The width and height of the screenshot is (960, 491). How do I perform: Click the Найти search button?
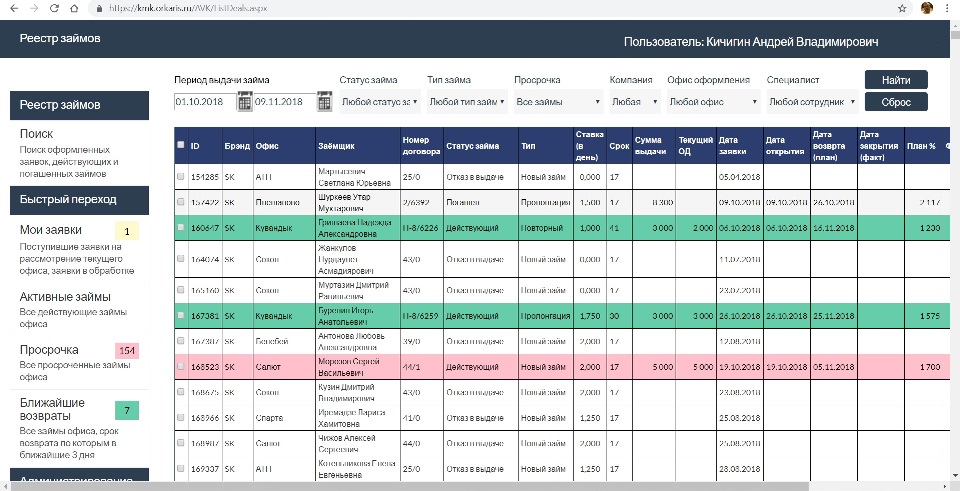coord(896,80)
